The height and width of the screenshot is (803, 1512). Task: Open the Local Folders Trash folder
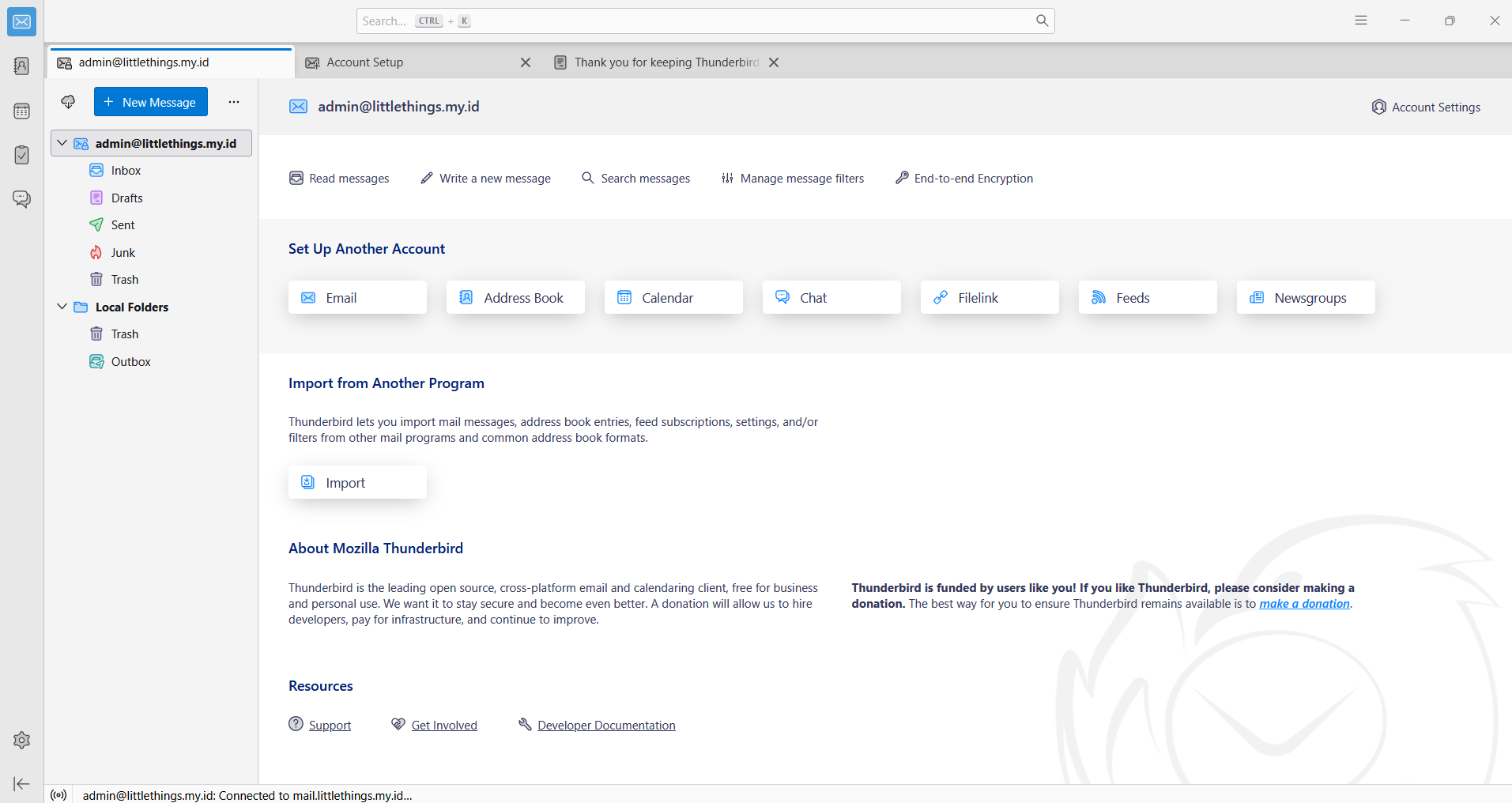point(152,334)
